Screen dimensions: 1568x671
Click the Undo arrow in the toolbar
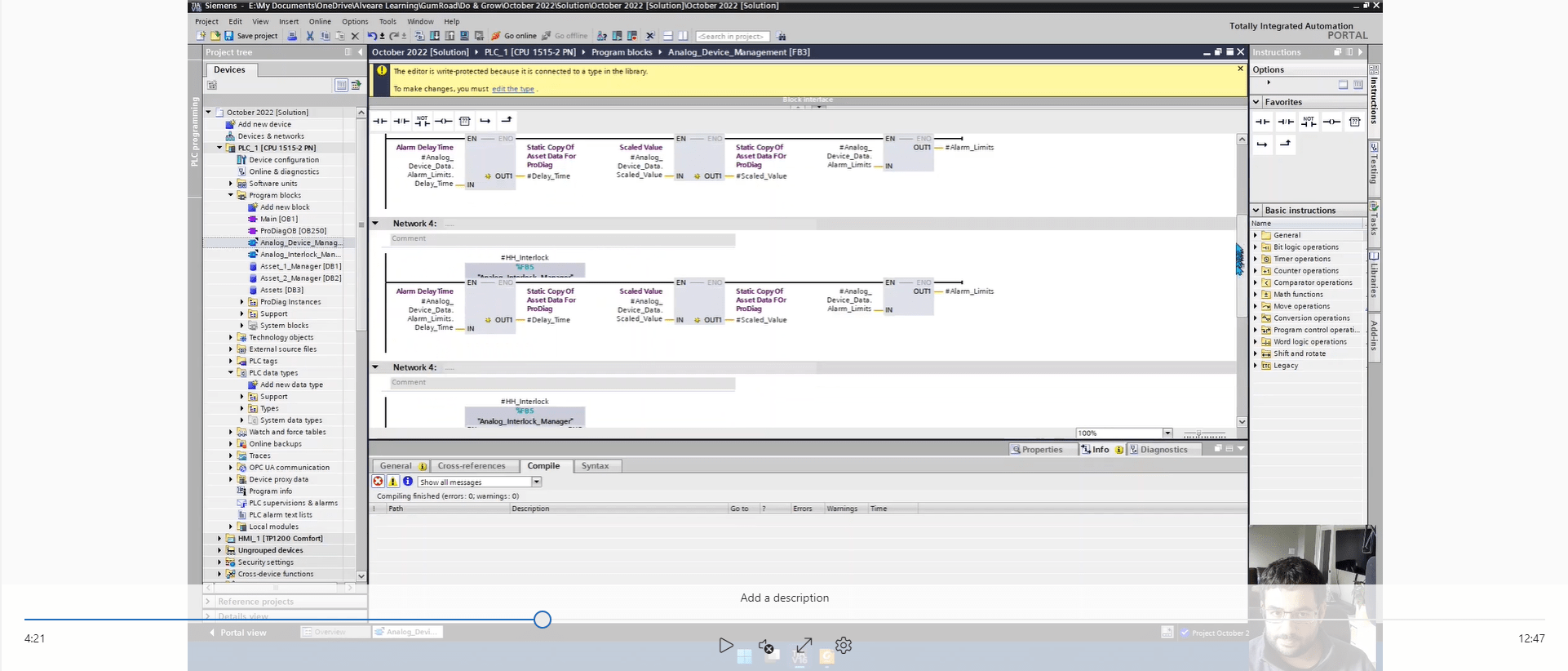pos(372,36)
